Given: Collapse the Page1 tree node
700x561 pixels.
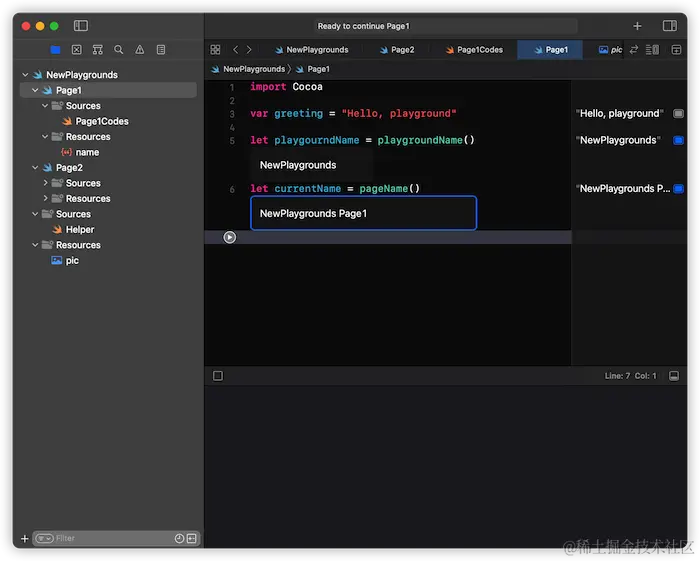Looking at the screenshot, I should (35, 90).
